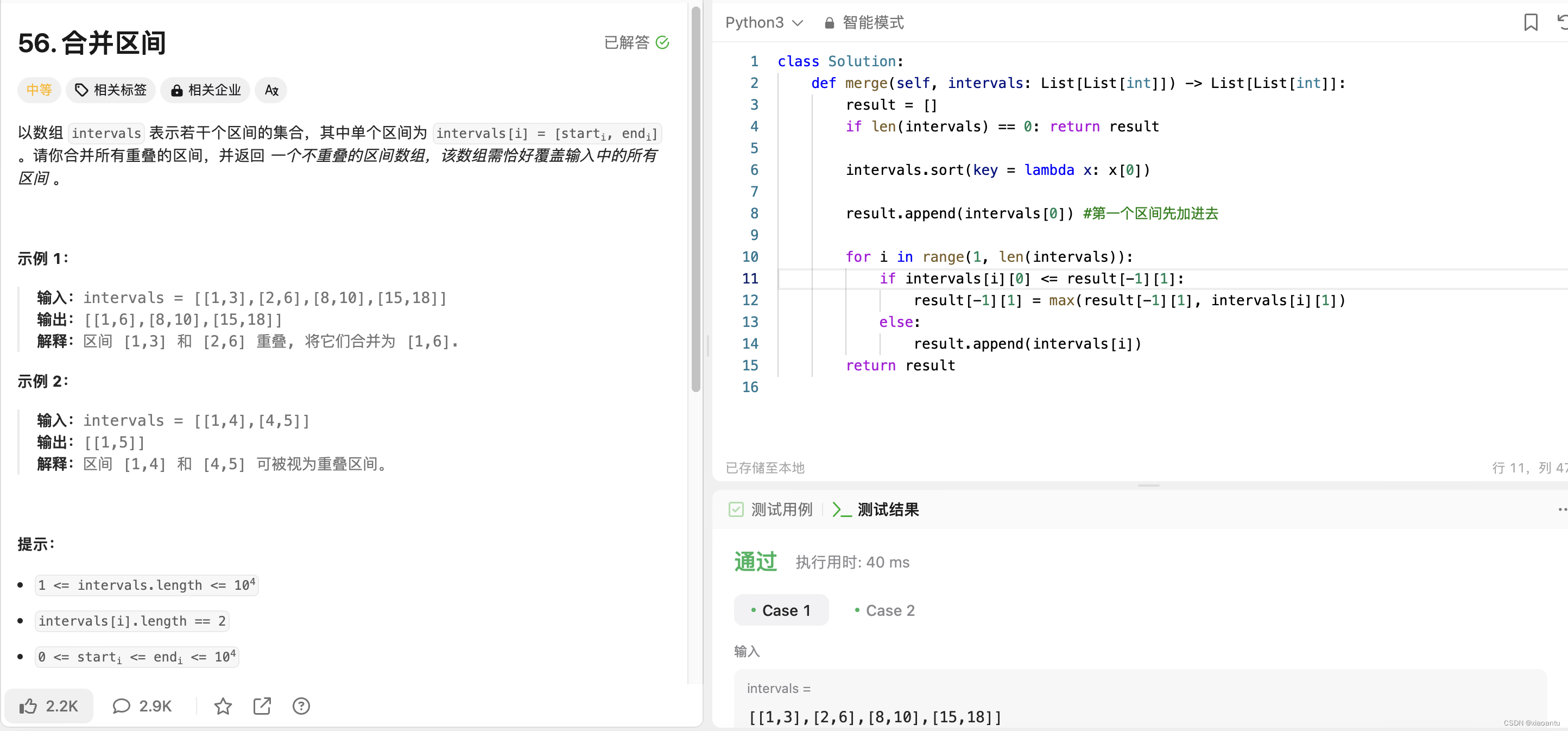1568x731 pixels.
Task: Select the Case 1 tab
Action: pyautogui.click(x=781, y=610)
